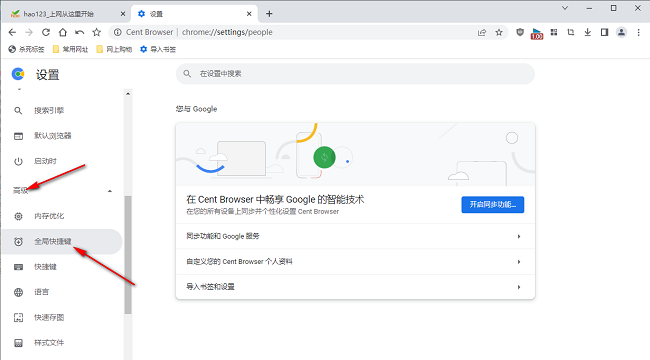Open 自定义您的 Cent Browser 个人资料 row

tap(355, 262)
